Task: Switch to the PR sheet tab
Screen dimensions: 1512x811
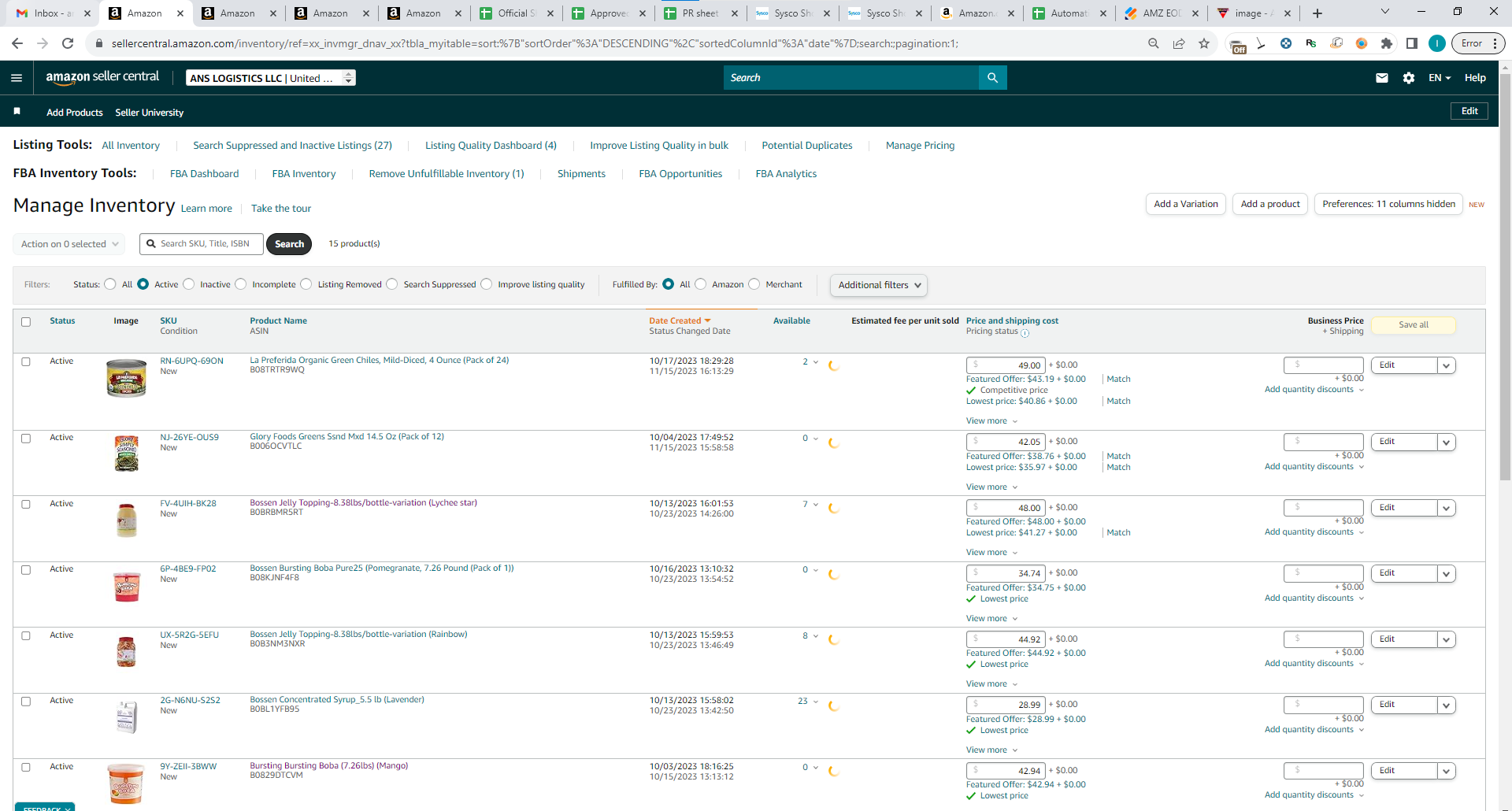Action: click(x=700, y=13)
